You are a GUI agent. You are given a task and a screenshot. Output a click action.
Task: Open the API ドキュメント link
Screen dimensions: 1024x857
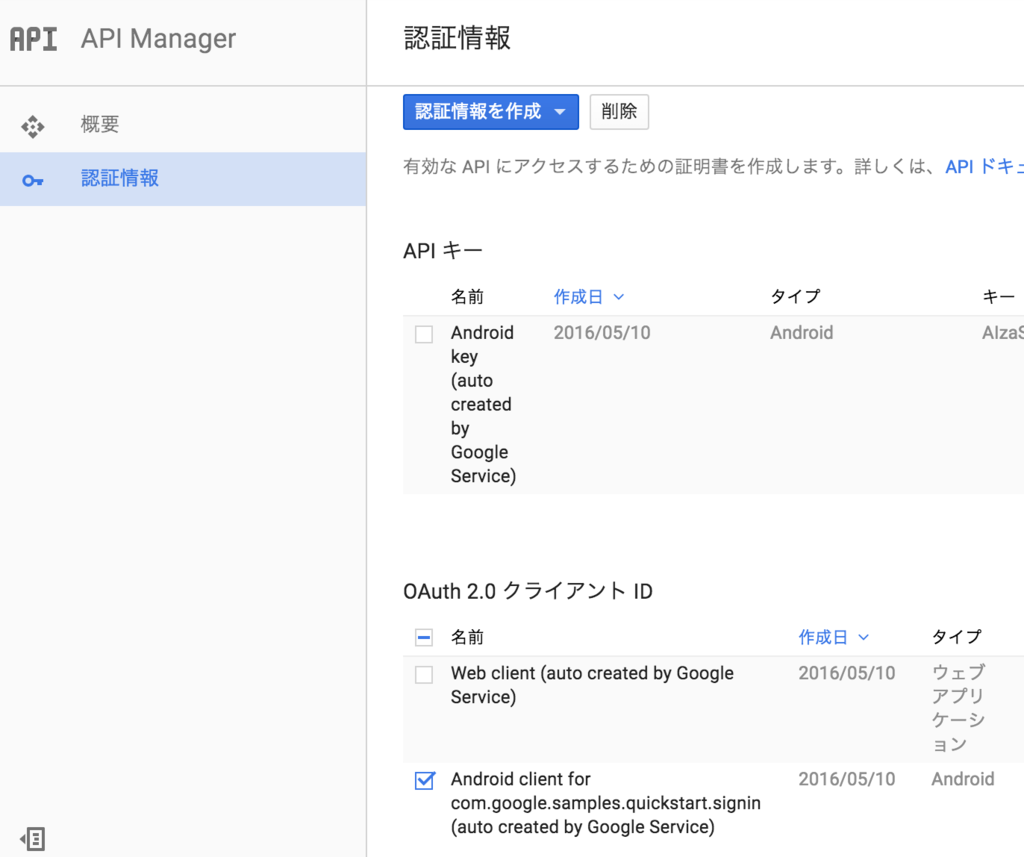pos(984,167)
